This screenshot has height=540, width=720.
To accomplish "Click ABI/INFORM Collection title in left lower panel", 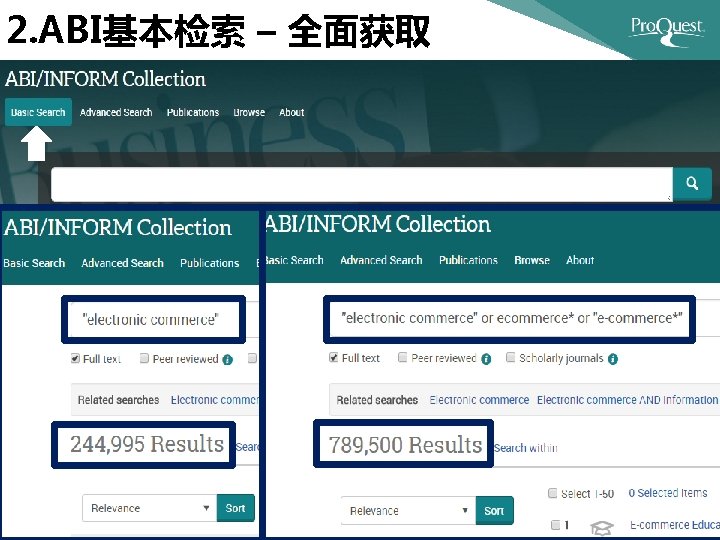I will tap(118, 228).
